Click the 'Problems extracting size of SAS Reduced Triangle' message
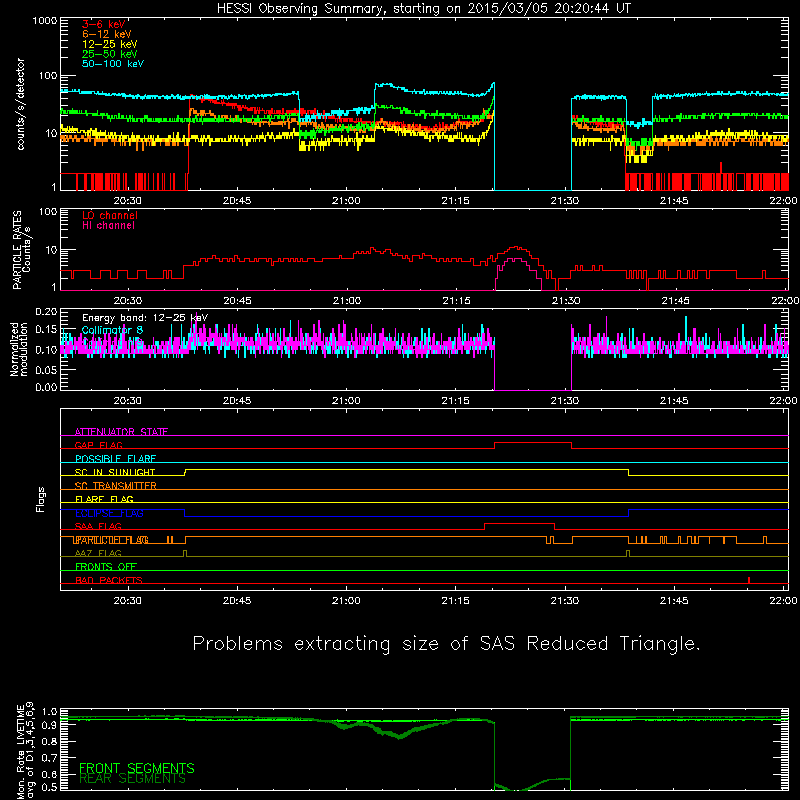Viewport: 800px width, 800px height. [446, 644]
